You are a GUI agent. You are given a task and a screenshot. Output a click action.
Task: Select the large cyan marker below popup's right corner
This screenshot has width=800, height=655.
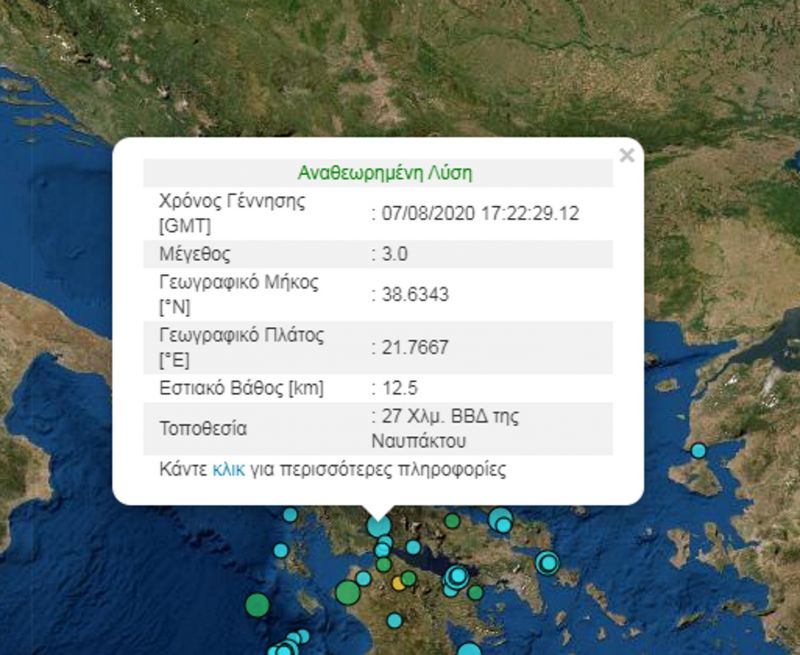click(501, 519)
